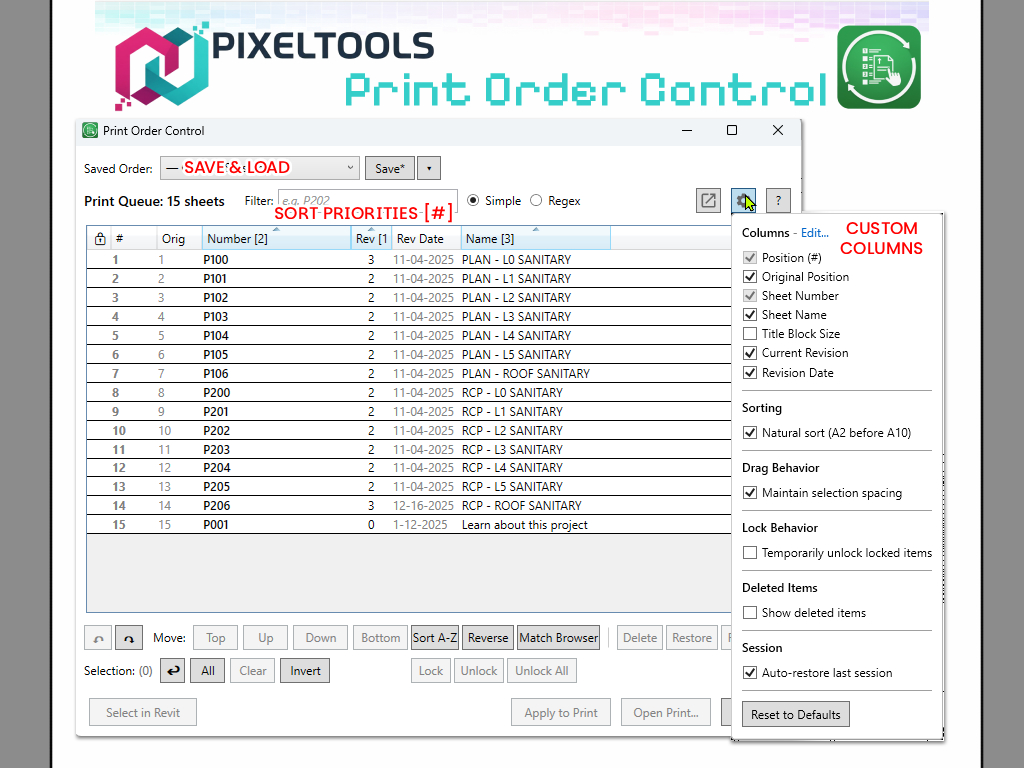Click the restore selection return-arrow icon

click(x=172, y=671)
